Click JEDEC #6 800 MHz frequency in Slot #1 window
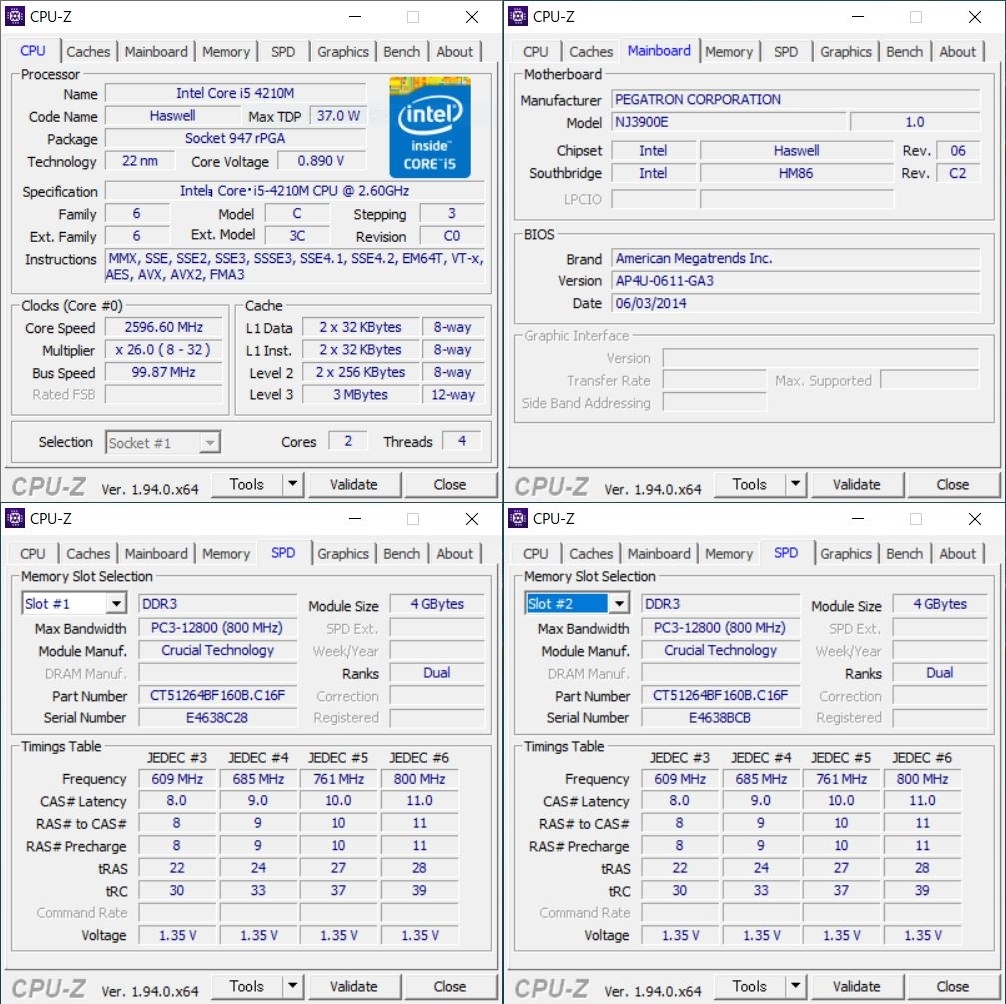 [x=420, y=779]
